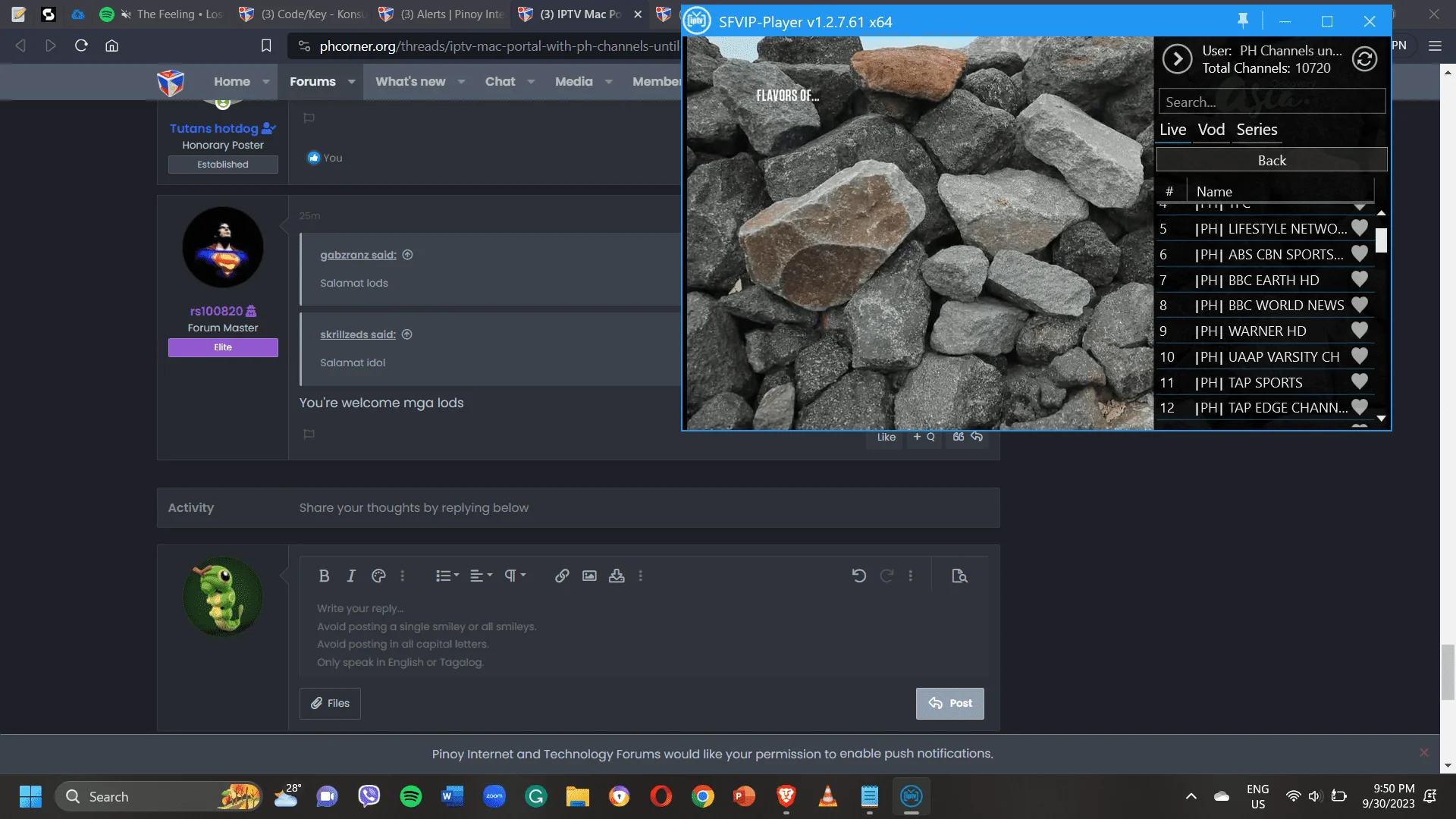This screenshot has width=1456, height=819.
Task: Insert a link in the reply editor
Action: pos(562,576)
